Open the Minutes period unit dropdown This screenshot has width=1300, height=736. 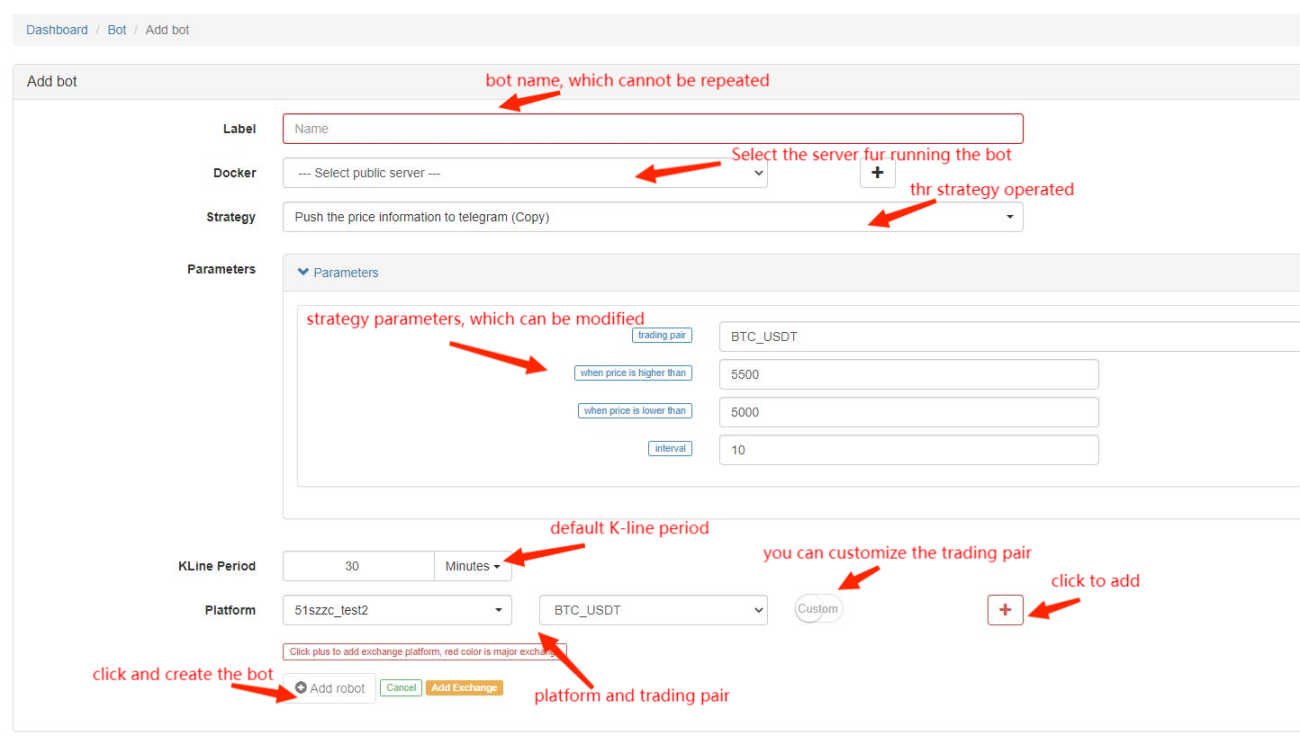pos(473,566)
